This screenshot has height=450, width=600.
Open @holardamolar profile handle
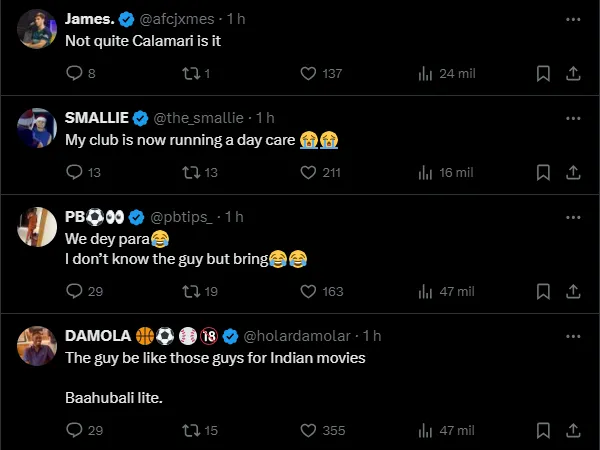tap(299, 335)
